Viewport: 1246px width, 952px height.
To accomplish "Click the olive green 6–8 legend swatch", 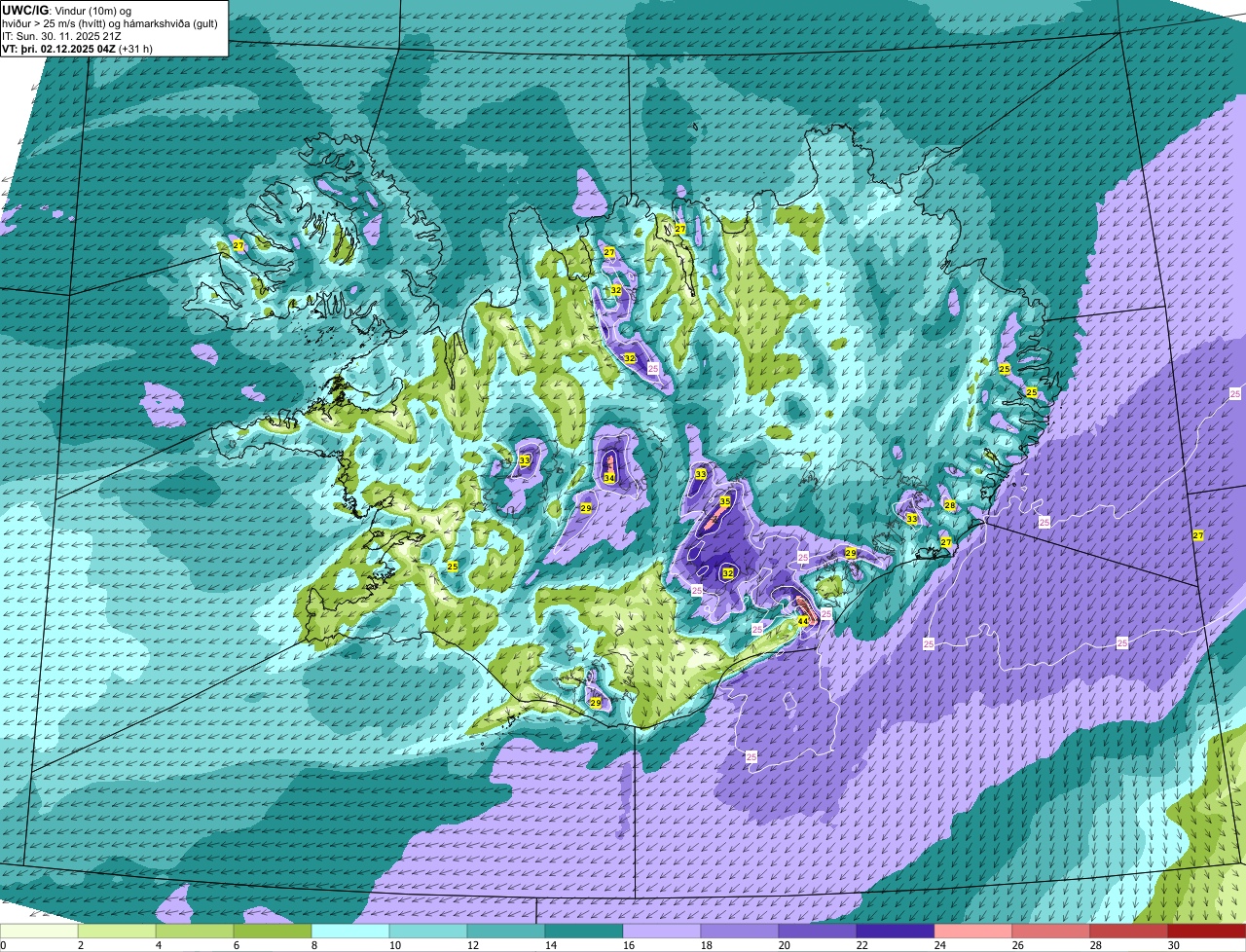I will 273,931.
